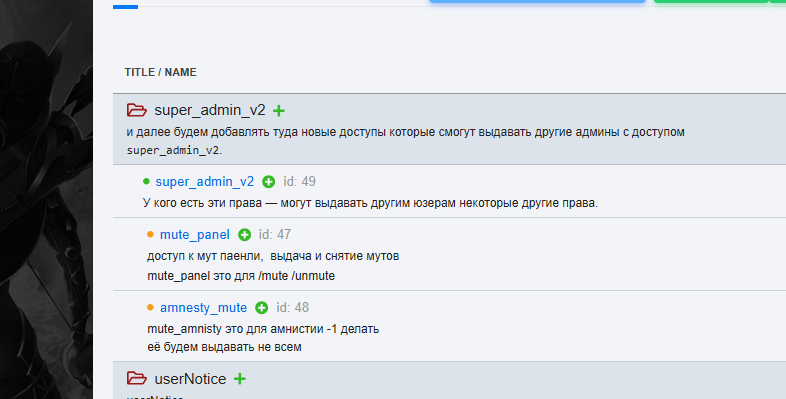This screenshot has height=399, width=786.
Task: Open the super_admin_v2 blue permission link
Action: pyautogui.click(x=205, y=181)
